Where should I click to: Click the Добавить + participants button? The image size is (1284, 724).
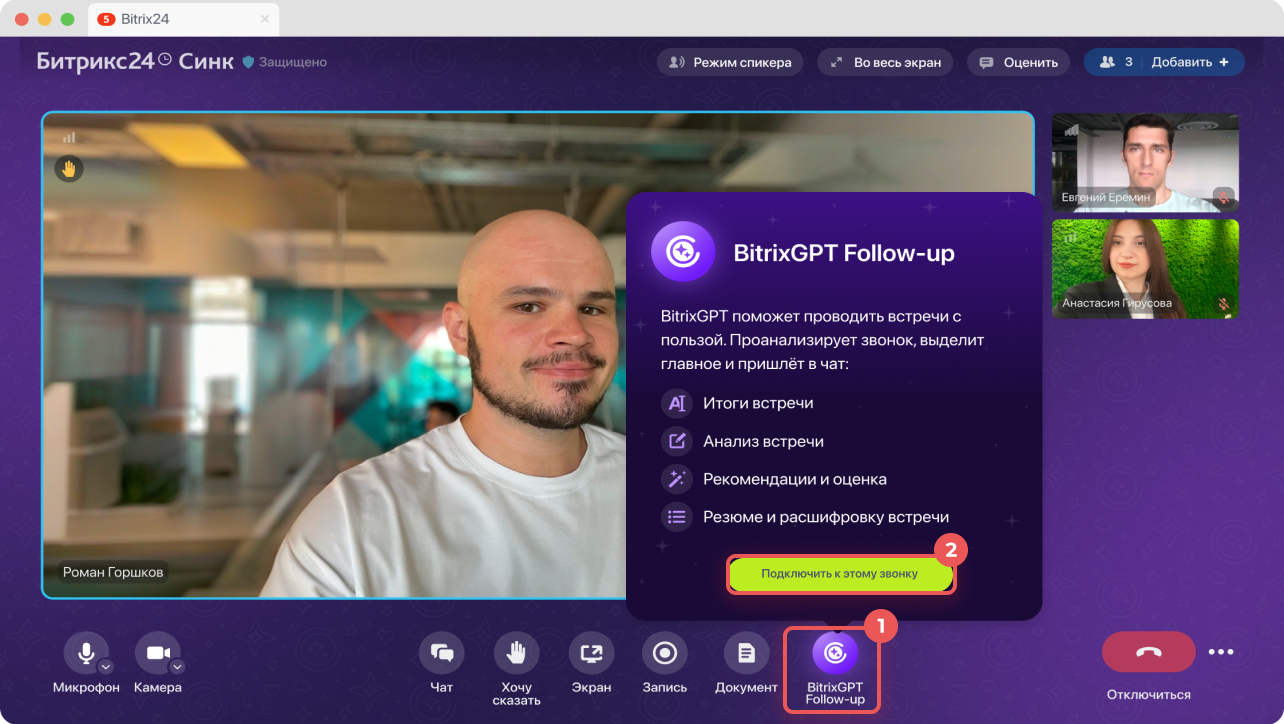pos(1194,62)
